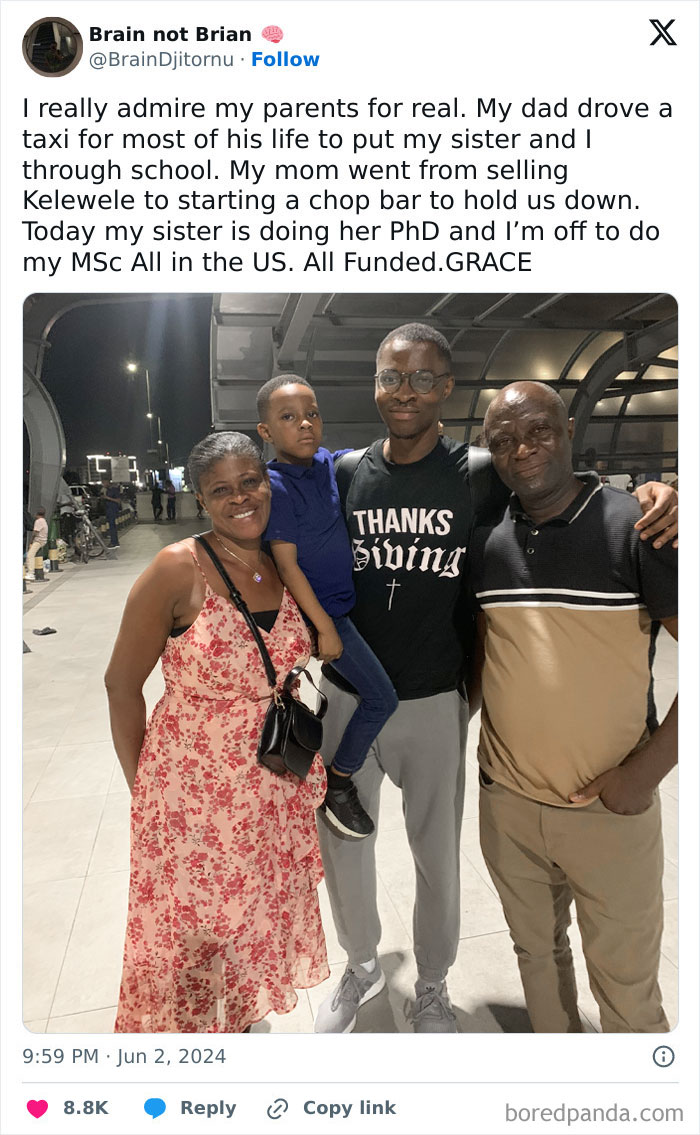This screenshot has width=700, height=1135.
Task: Follow the @BrainDjitornu account
Action: [285, 59]
